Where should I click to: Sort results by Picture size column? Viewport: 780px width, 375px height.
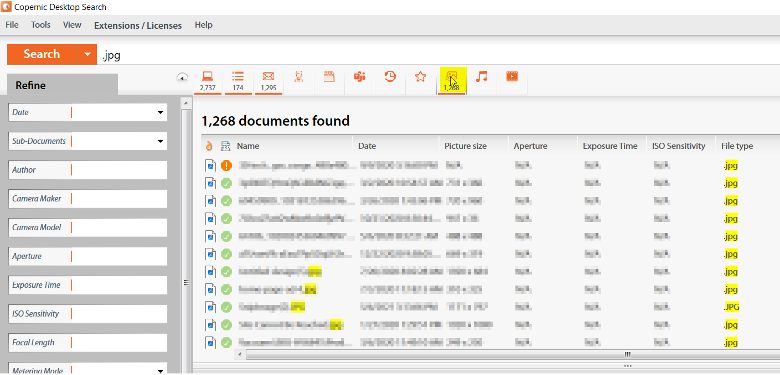point(466,146)
